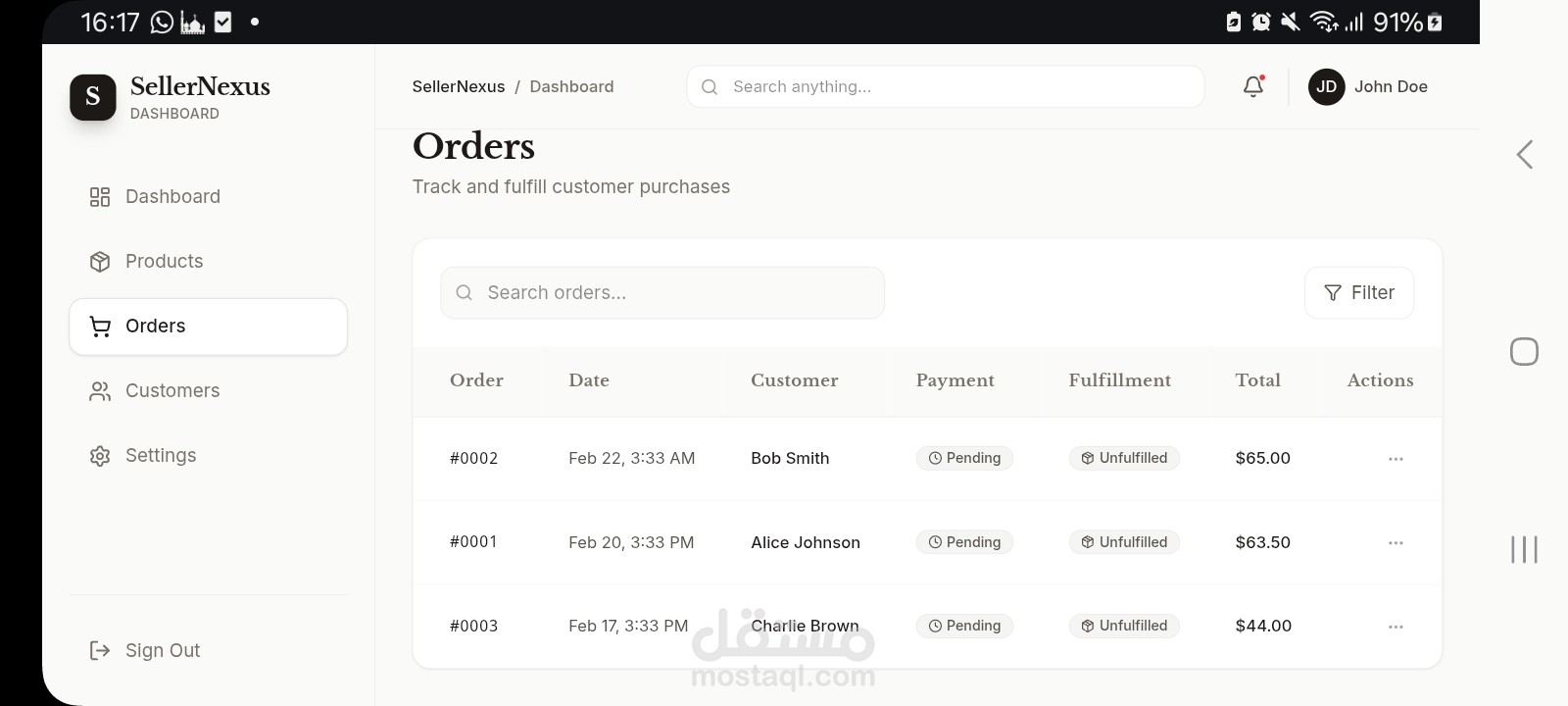
Task: Open actions menu for order #0001
Action: [1396, 542]
